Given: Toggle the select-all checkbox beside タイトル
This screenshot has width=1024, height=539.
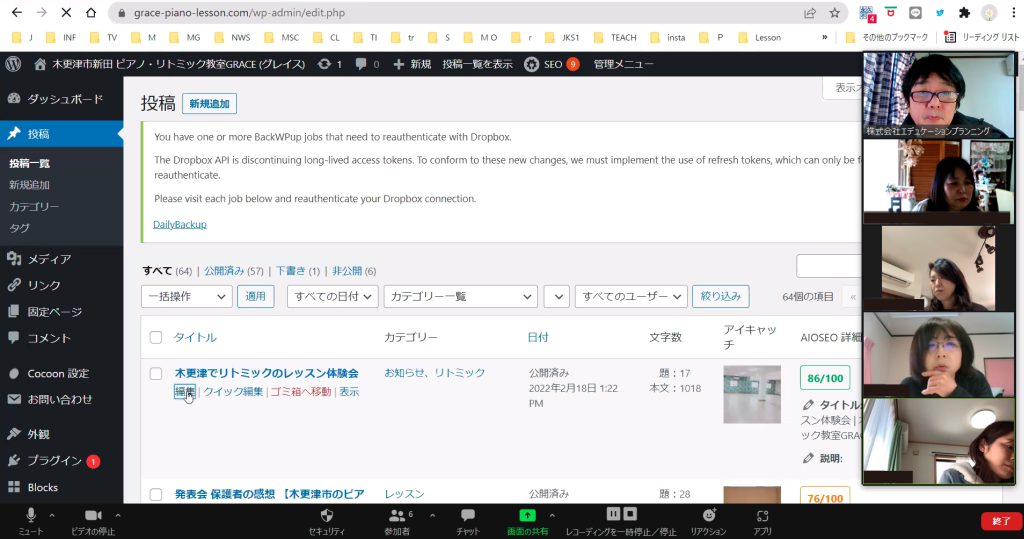Looking at the screenshot, I should (x=156, y=337).
